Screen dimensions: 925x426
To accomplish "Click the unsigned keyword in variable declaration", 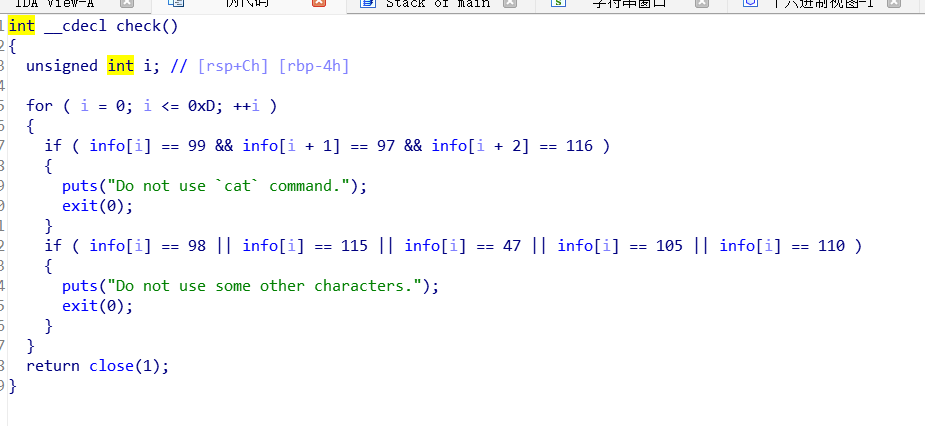I will pos(62,65).
